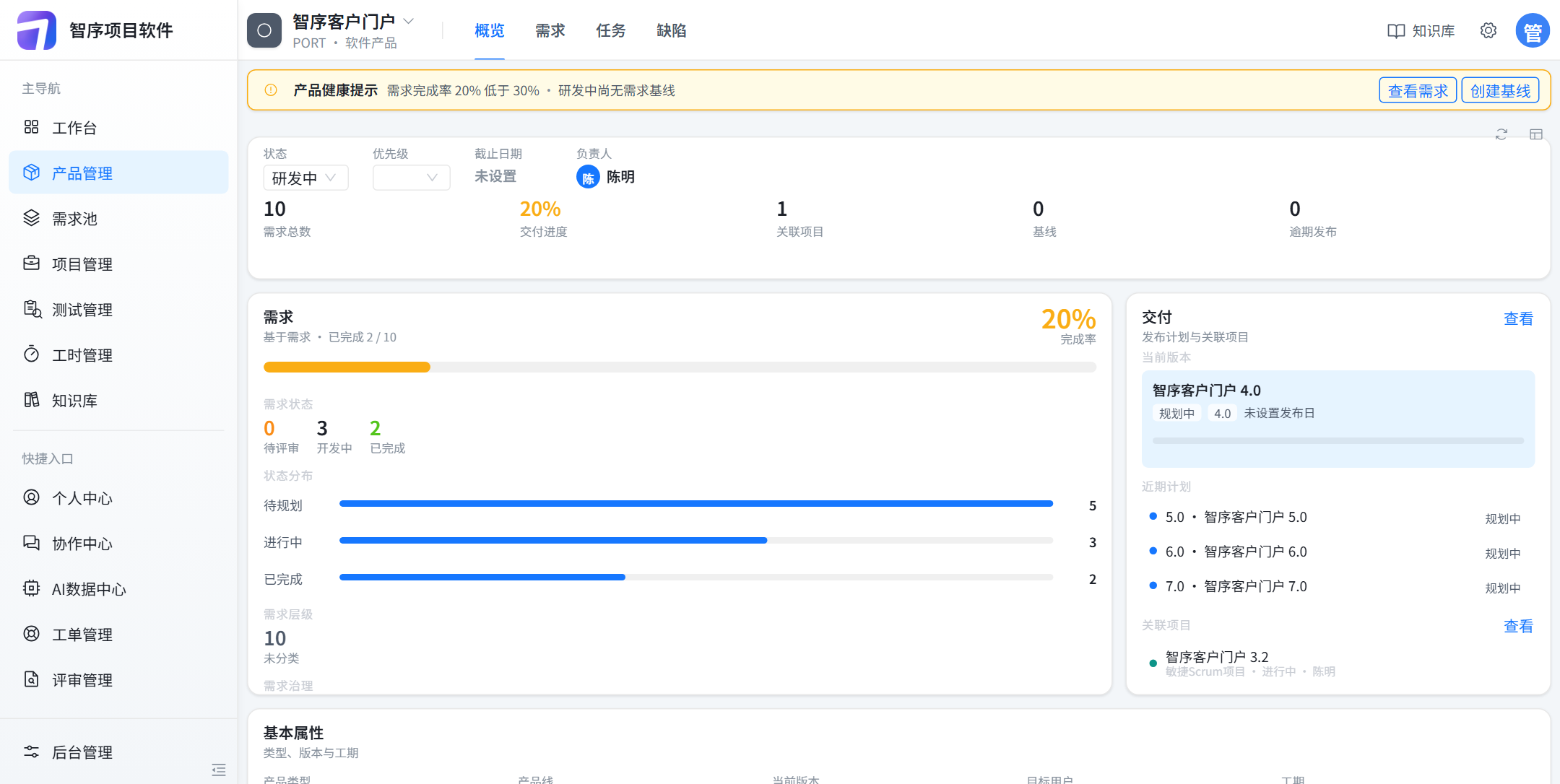Click 查看 link in 交付 header
The height and width of the screenshot is (784, 1560).
pos(1518,319)
